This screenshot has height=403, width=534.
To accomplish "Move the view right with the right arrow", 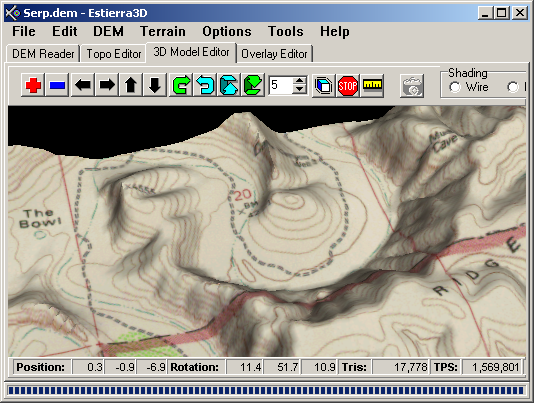I will [107, 85].
